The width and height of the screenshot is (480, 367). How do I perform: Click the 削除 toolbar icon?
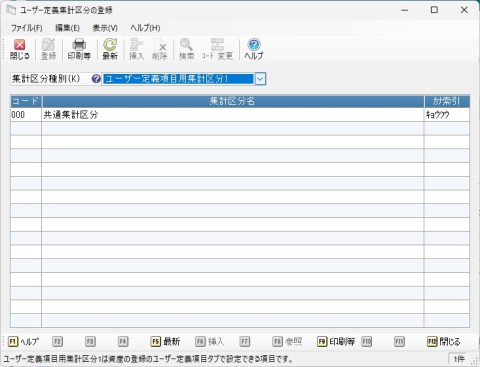[160, 49]
